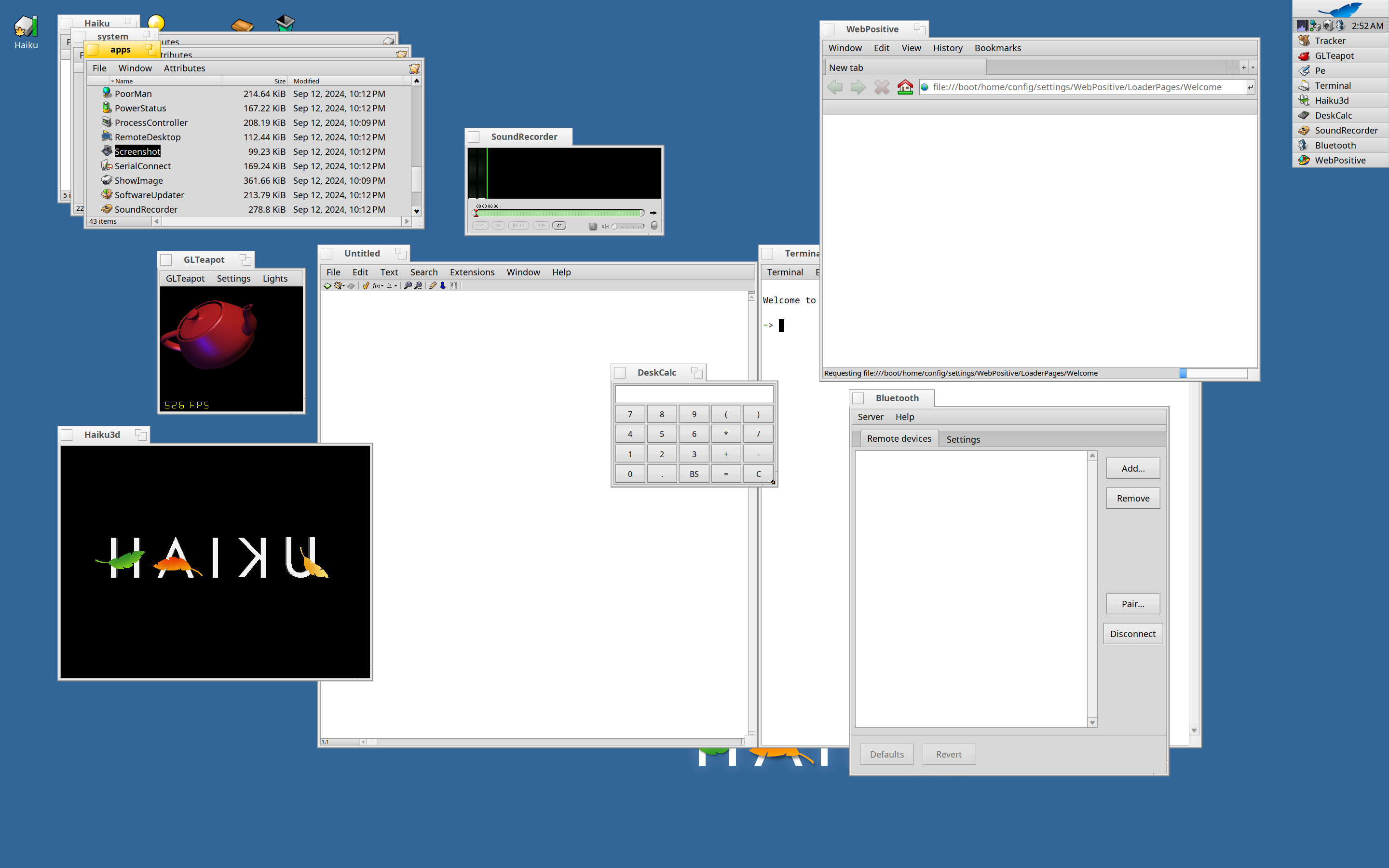Viewport: 1389px width, 868px height.
Task: Click the column layout icon in Pe toolbar
Action: point(453,285)
